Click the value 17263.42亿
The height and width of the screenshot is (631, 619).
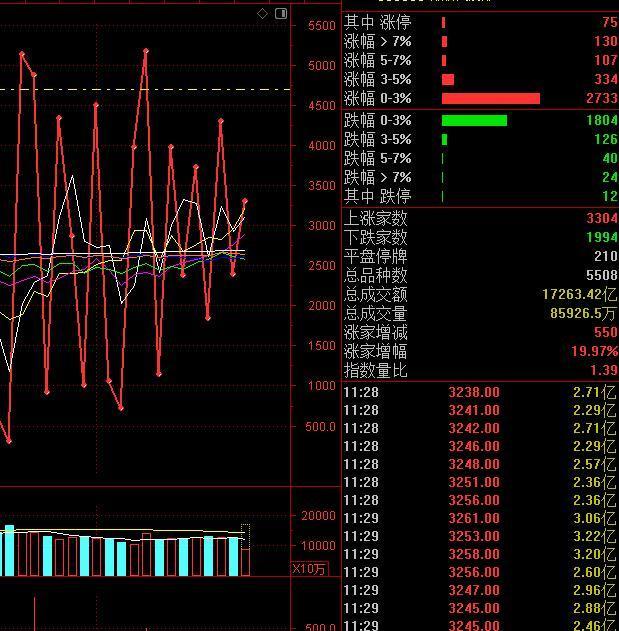coord(580,294)
